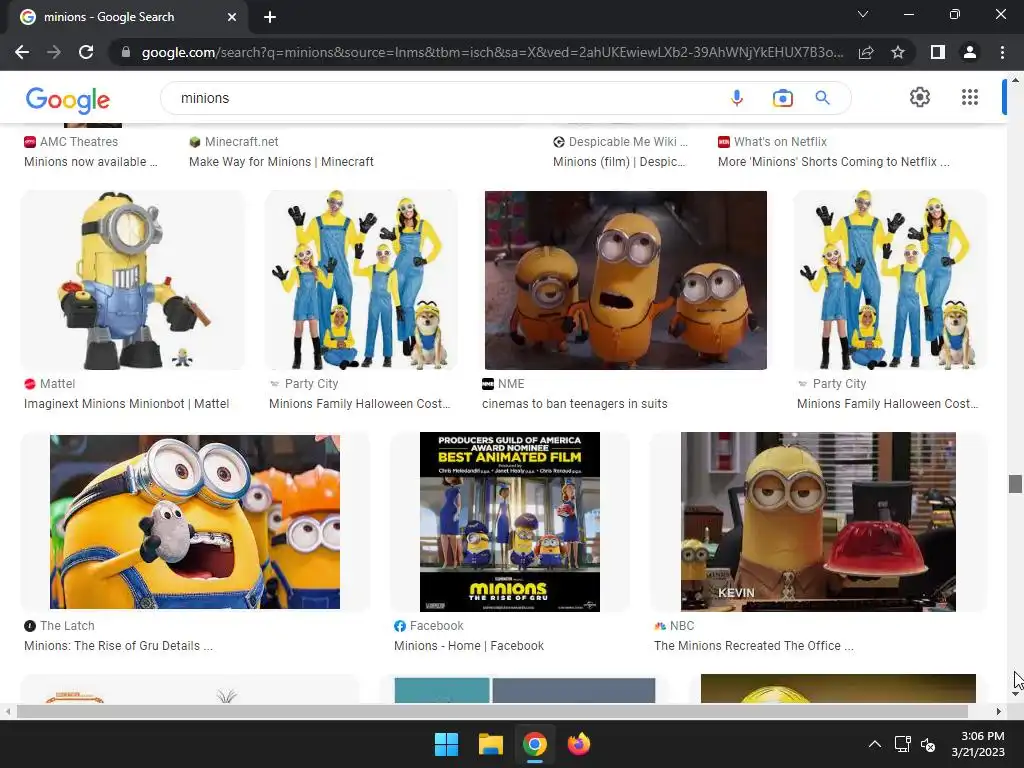Open Windows Start menu
Viewport: 1024px width, 768px height.
click(x=447, y=744)
